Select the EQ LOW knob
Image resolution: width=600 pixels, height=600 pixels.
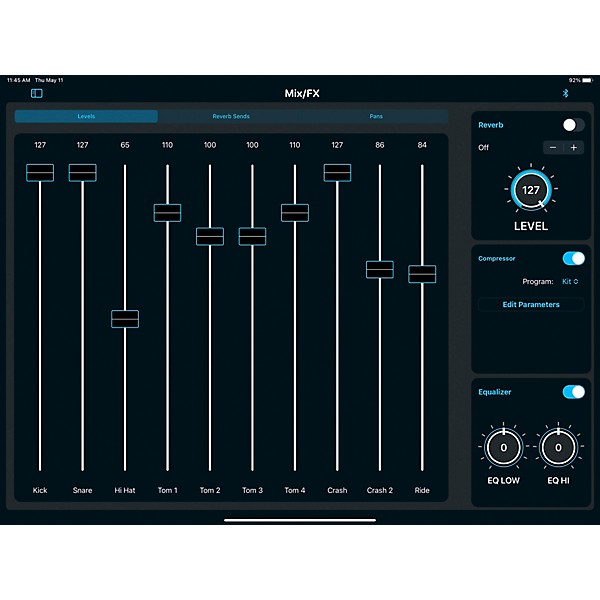click(504, 447)
